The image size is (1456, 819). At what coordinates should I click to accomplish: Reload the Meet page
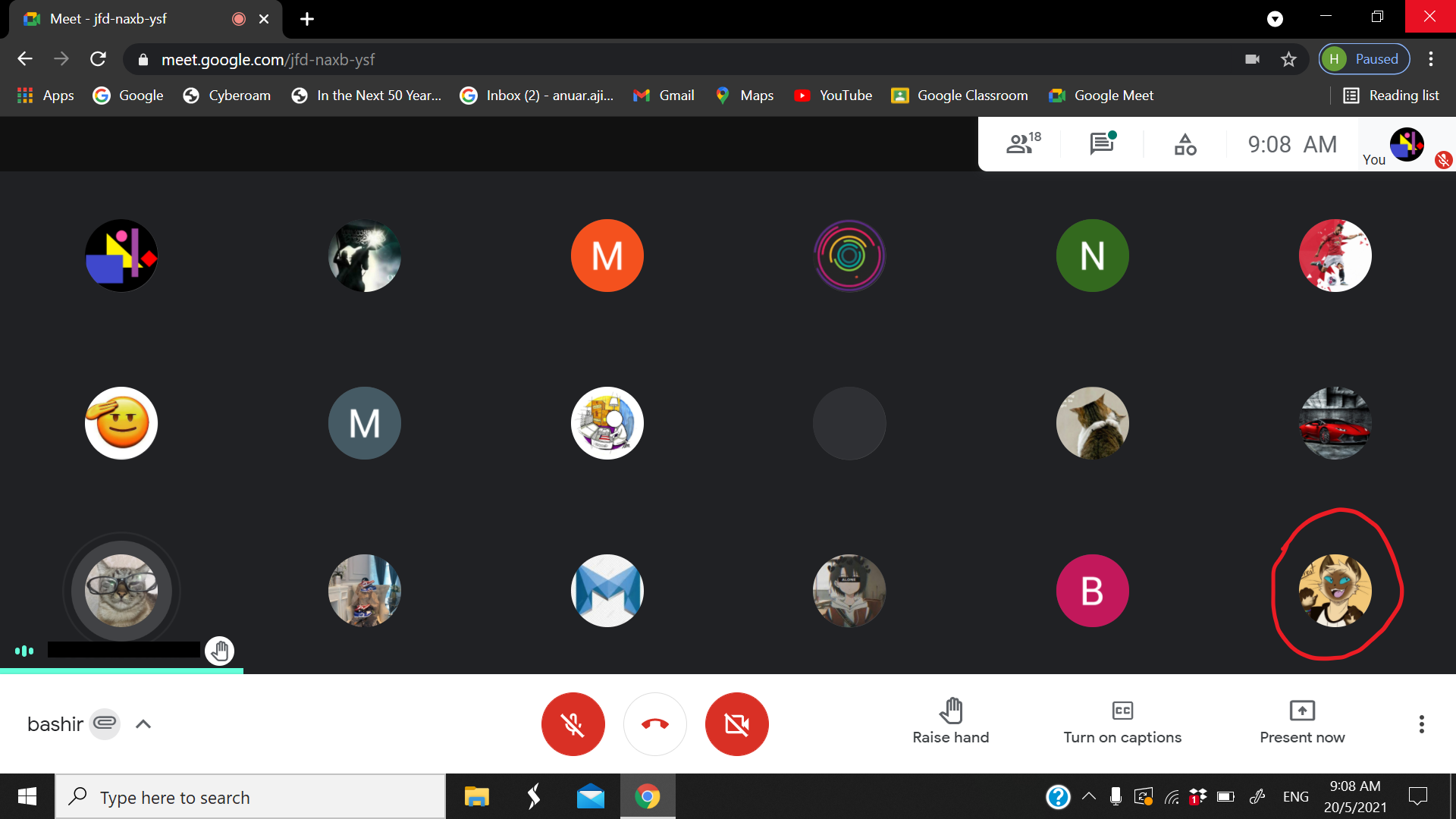[98, 59]
